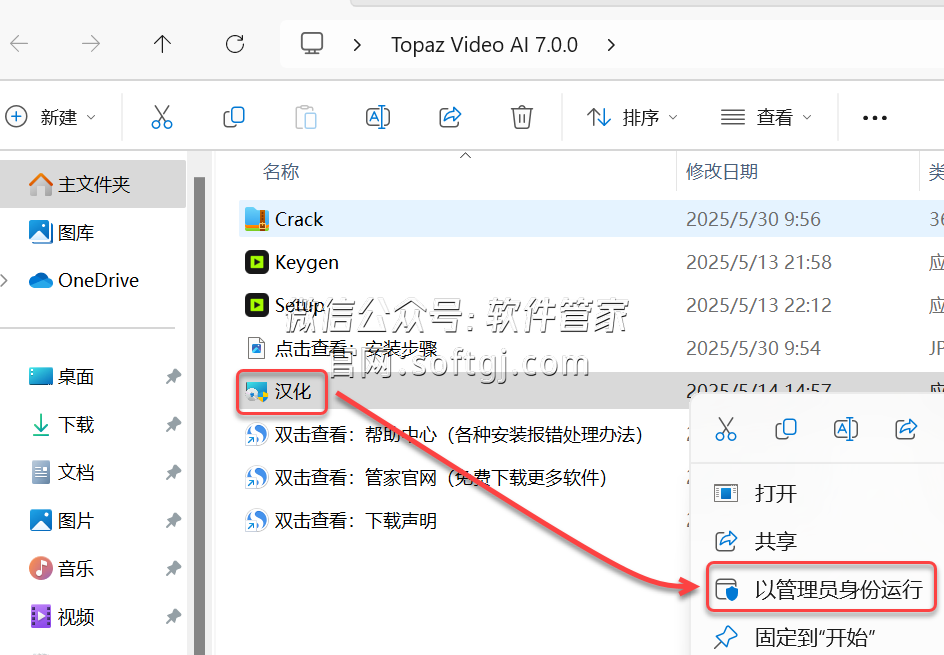The image size is (944, 655).
Task: Click the context menu rename icon
Action: [x=846, y=429]
